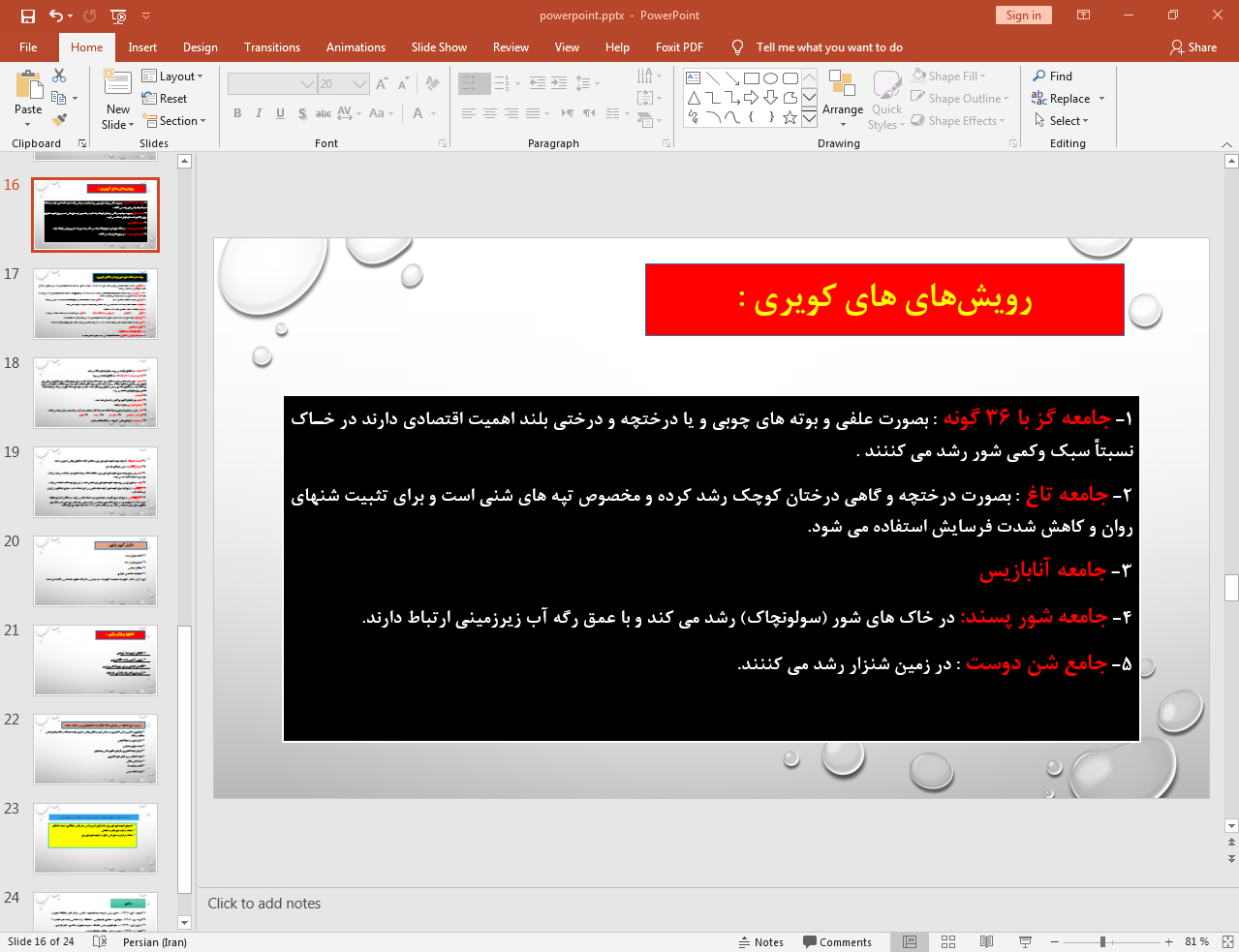The width and height of the screenshot is (1239, 952).
Task: Click the Cut scissors icon
Action: 59,76
